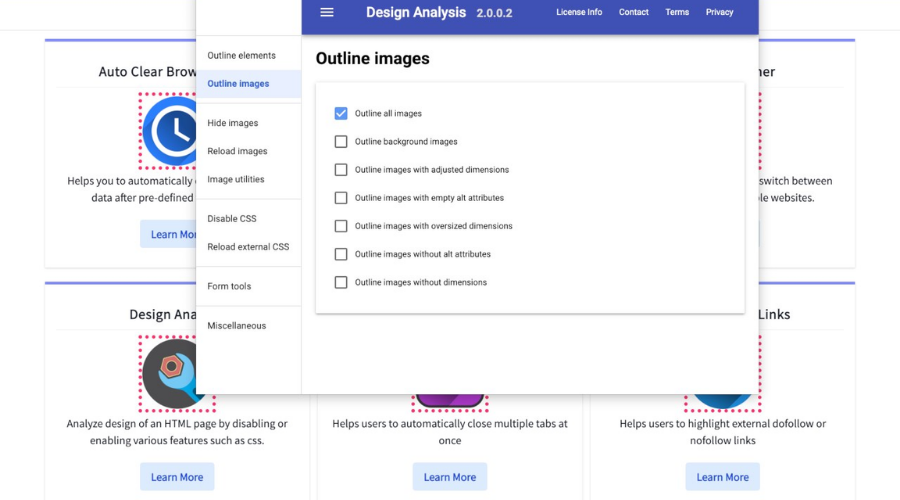Click the Auto Clear Browsing clock icon

coord(169,131)
